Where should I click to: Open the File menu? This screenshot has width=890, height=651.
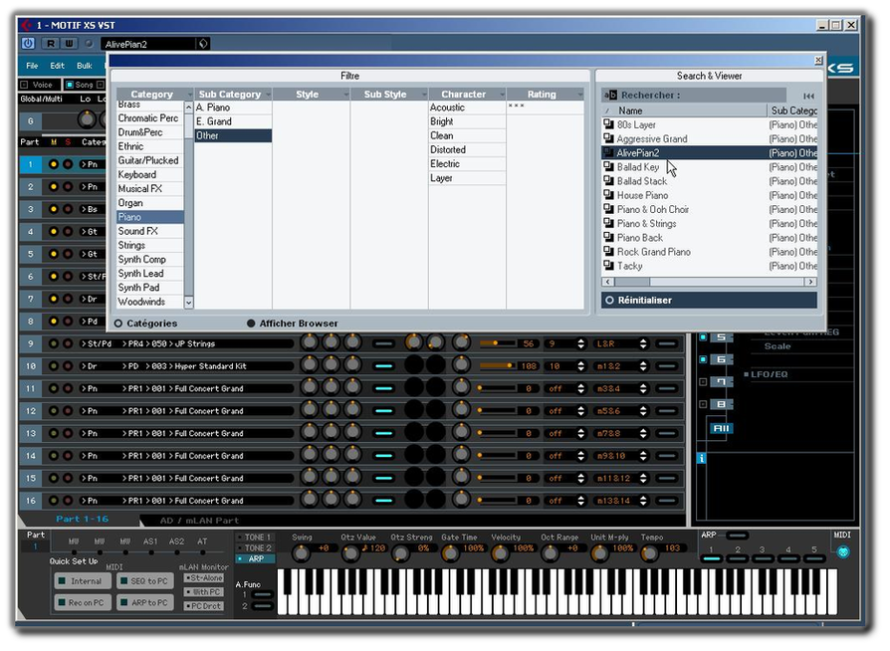point(32,66)
